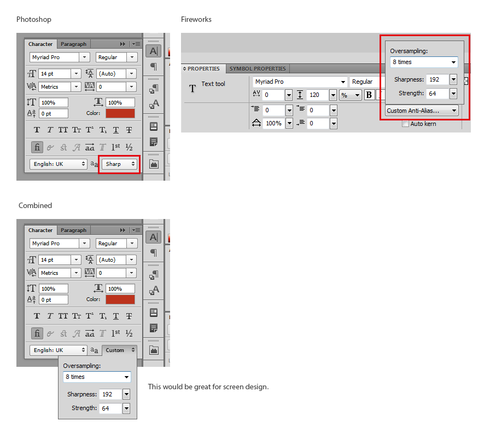Expand Oversampling 8 times dropdown in Combined popup
The image size is (490, 438).
(97, 377)
